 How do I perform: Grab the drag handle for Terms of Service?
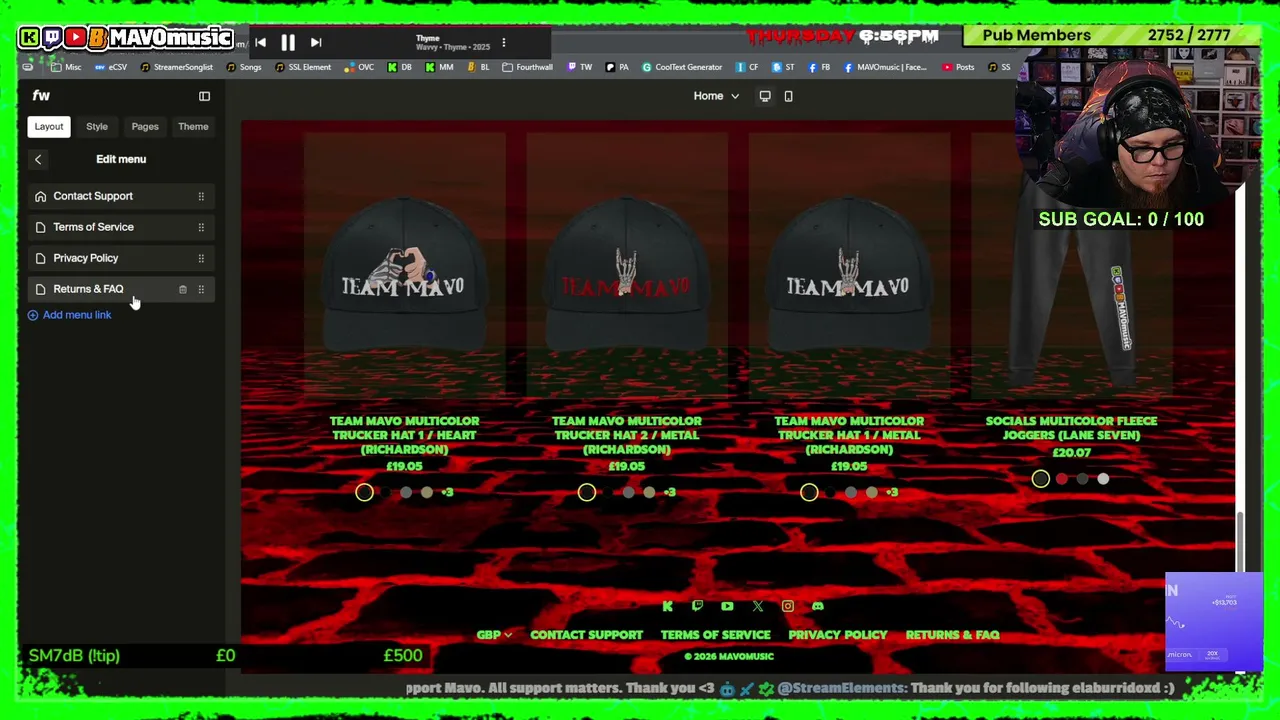pyautogui.click(x=201, y=227)
